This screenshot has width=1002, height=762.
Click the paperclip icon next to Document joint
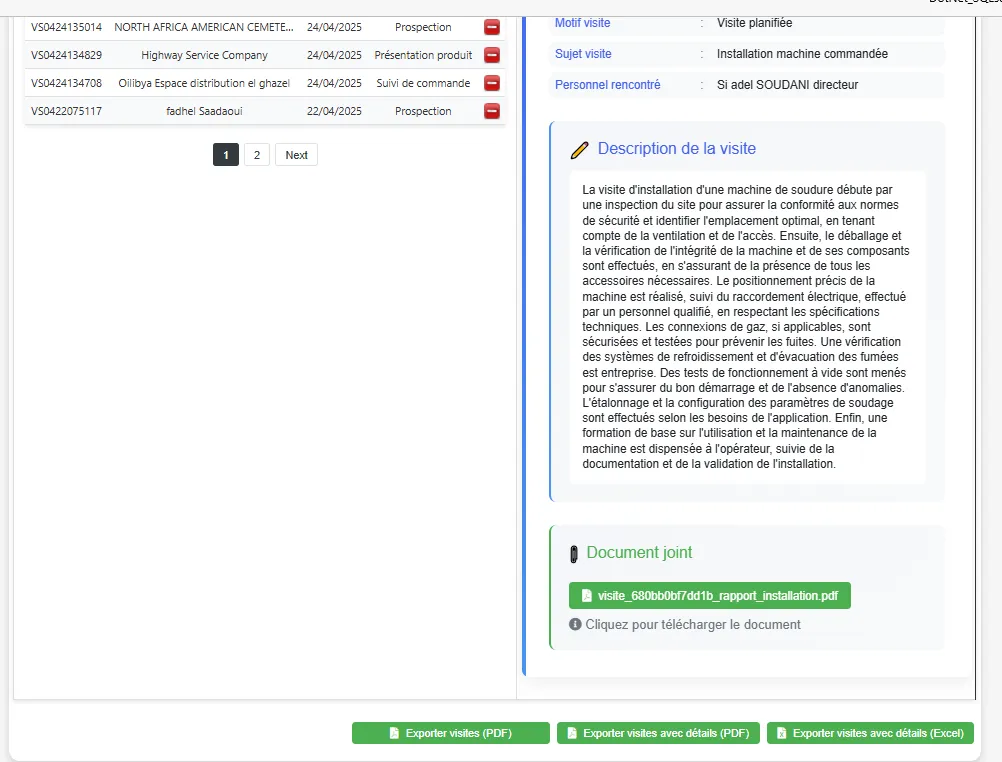click(576, 552)
